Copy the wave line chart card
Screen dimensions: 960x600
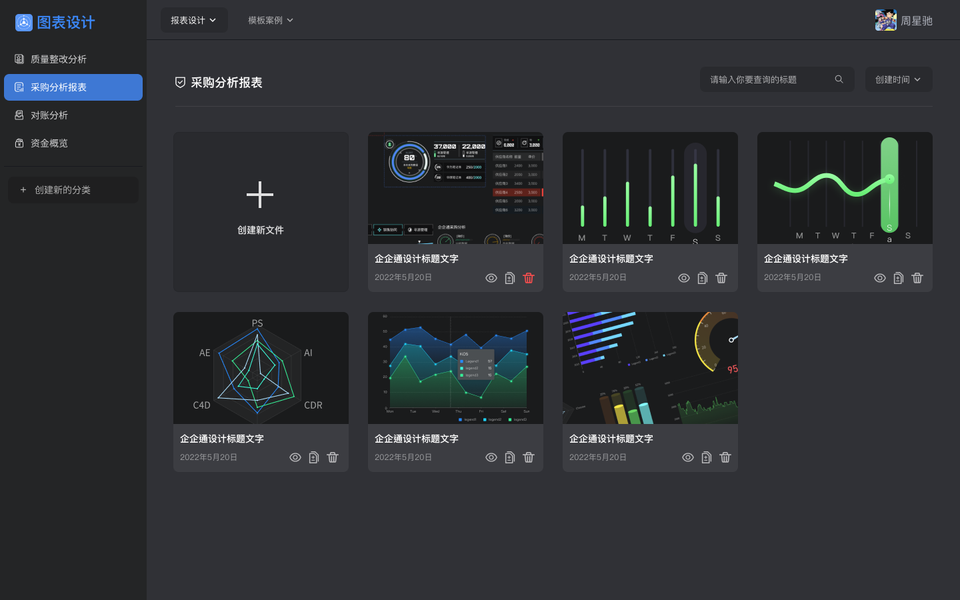click(x=898, y=278)
